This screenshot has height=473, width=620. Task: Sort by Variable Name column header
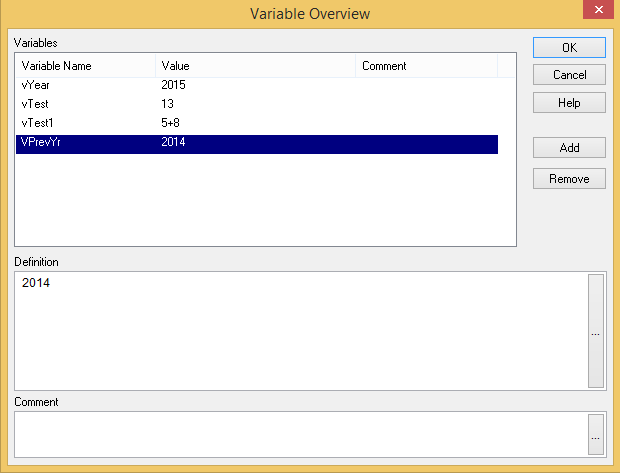(x=85, y=66)
